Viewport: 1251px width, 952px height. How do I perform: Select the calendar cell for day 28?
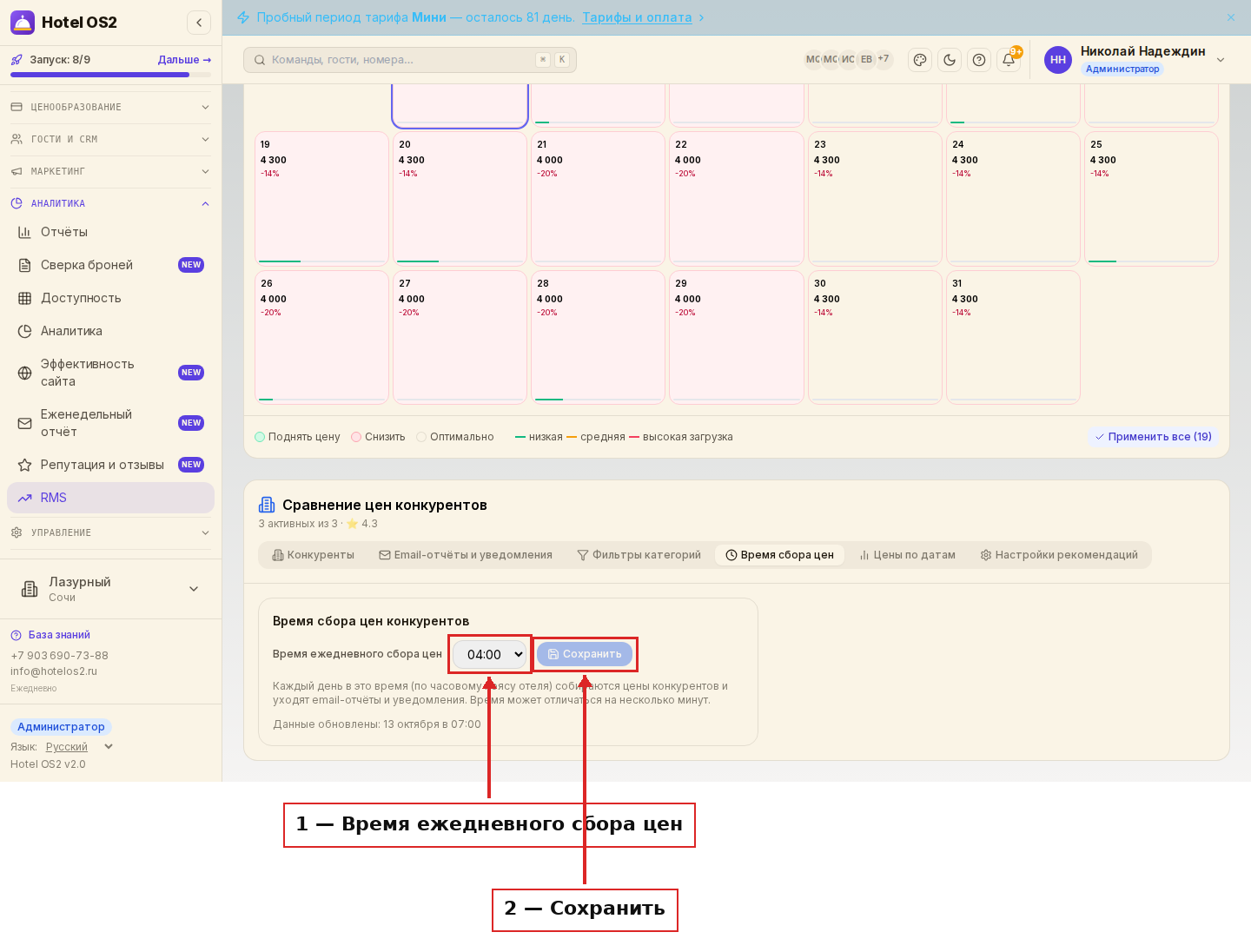pos(599,337)
